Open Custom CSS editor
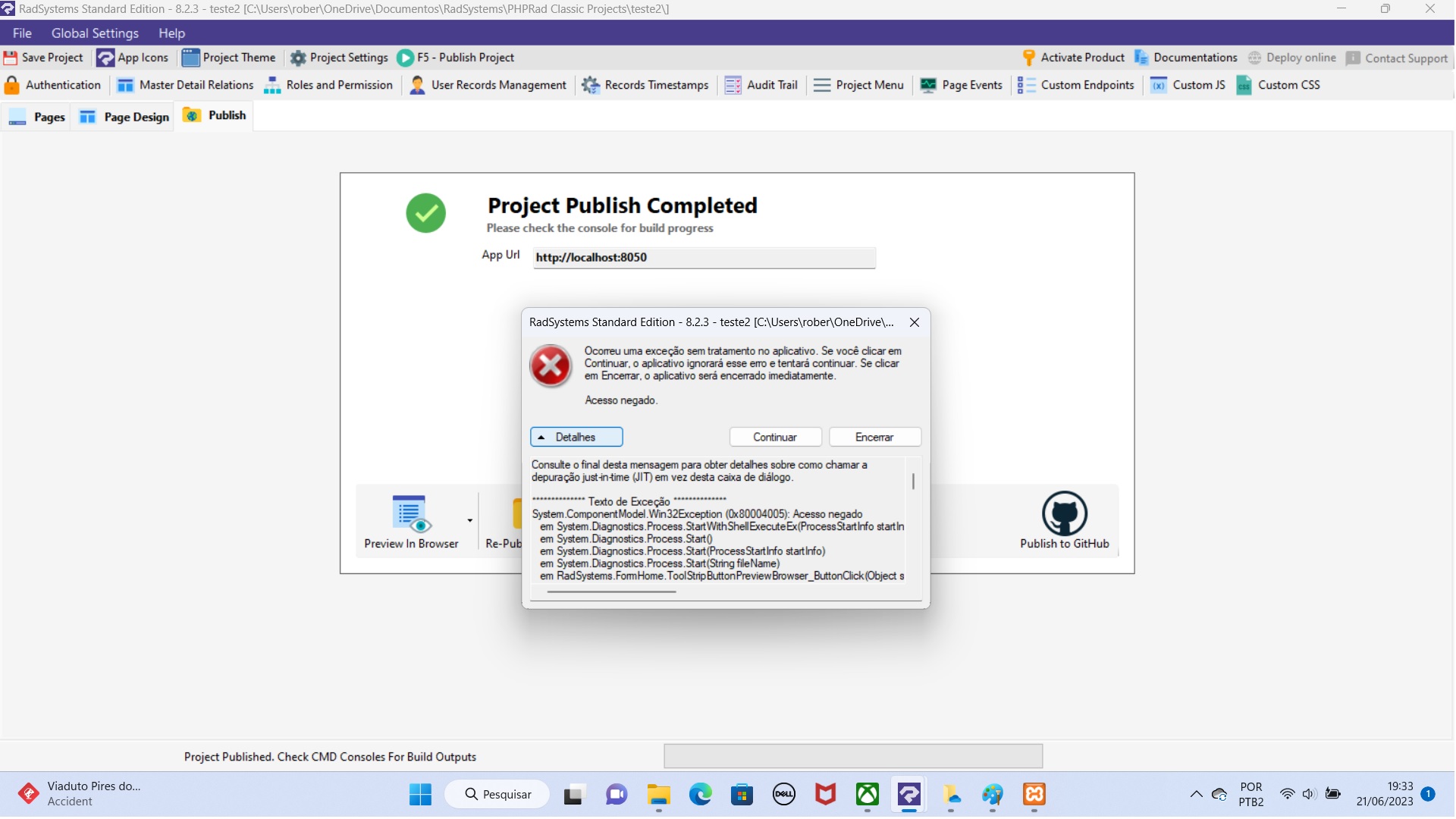 (1279, 85)
